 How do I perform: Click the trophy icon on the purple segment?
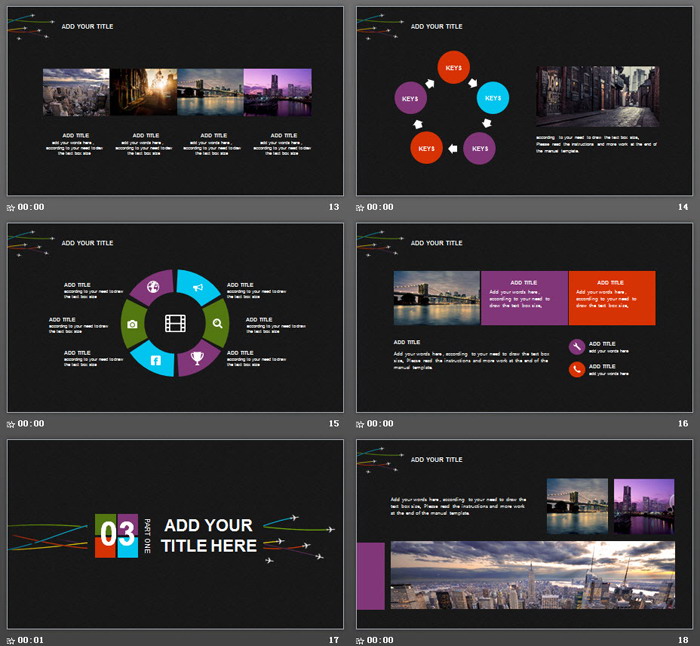(198, 357)
